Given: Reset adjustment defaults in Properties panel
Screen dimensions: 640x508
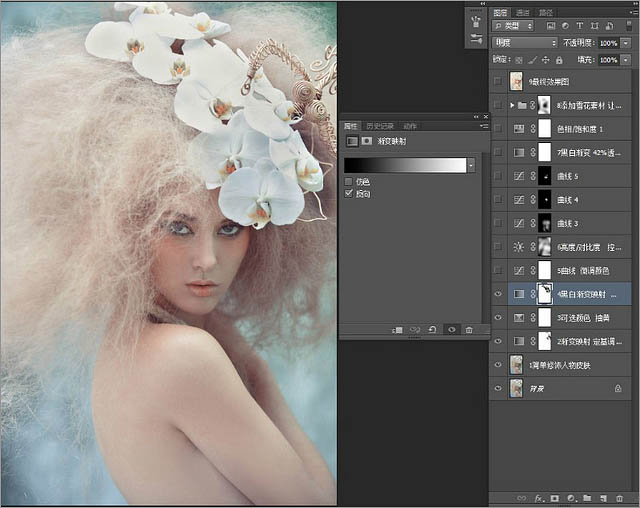Looking at the screenshot, I should 432,329.
